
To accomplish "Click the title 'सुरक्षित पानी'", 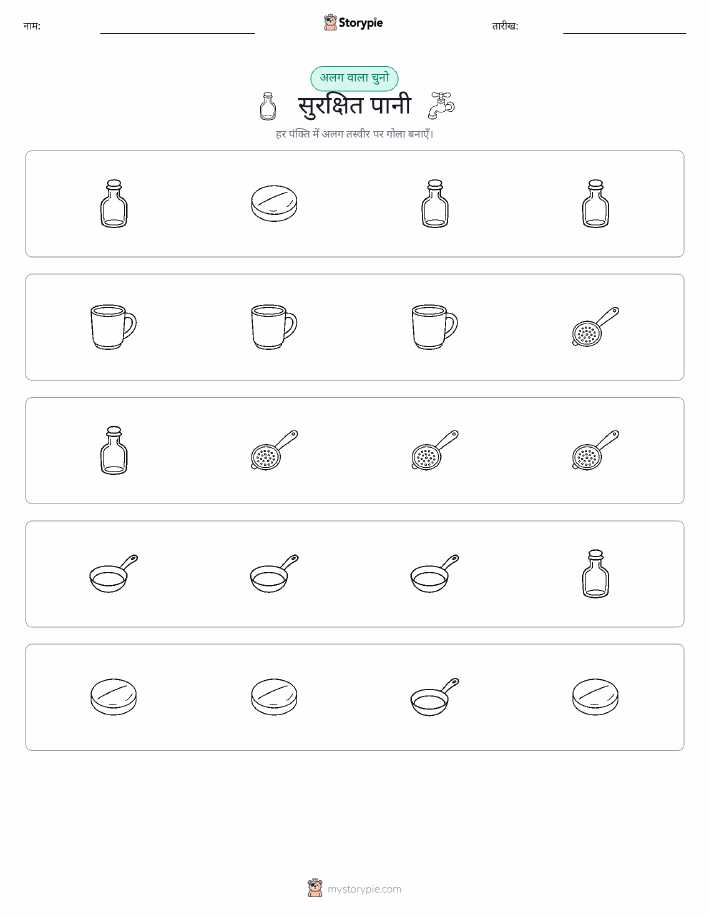I will pyautogui.click(x=354, y=106).
